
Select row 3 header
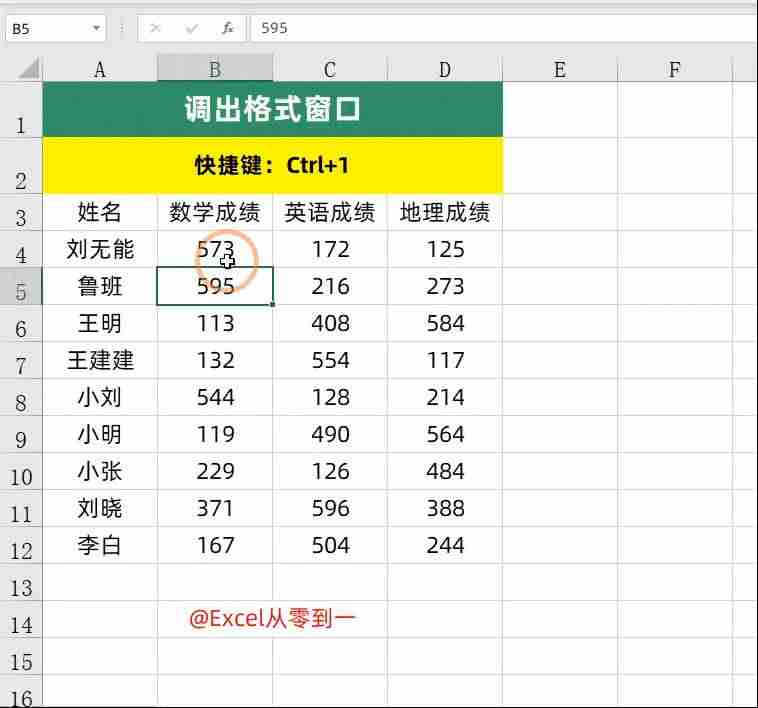coord(21,212)
